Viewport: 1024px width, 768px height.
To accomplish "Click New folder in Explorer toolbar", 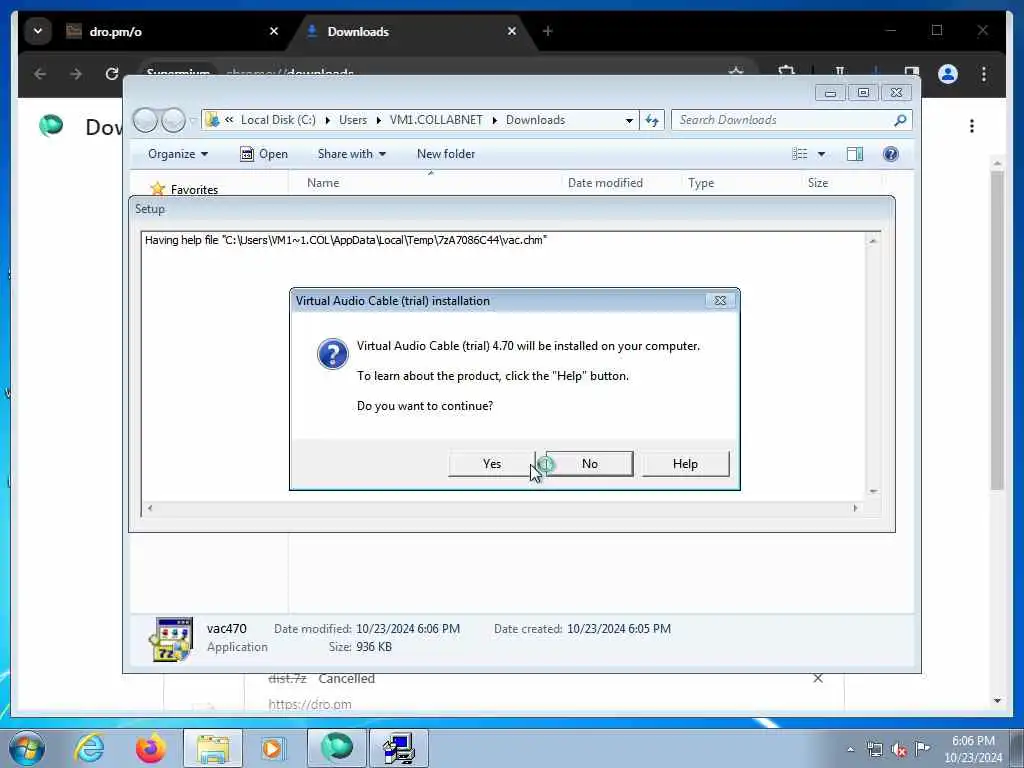I will point(446,154).
